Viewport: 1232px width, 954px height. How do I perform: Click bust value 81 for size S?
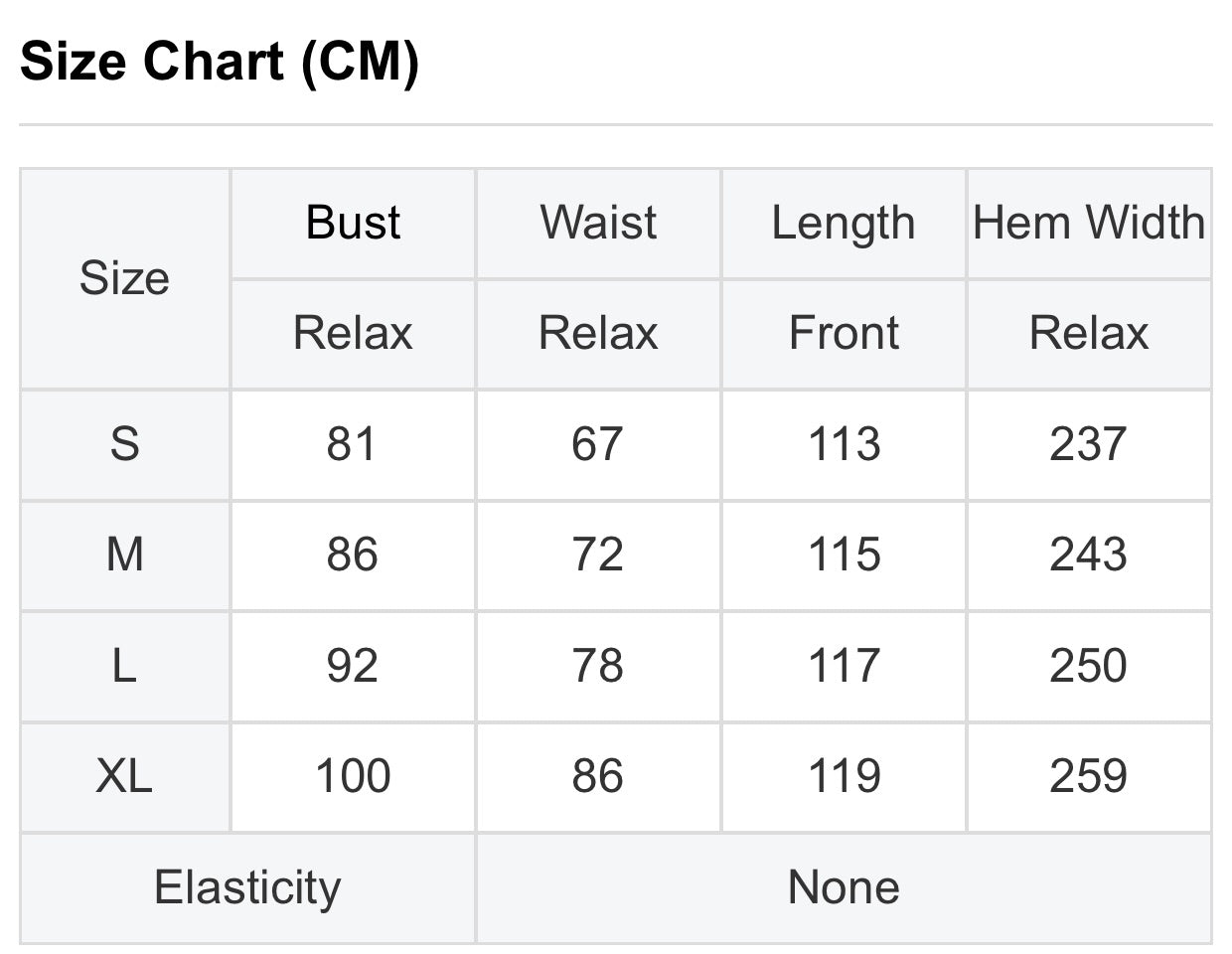[353, 444]
